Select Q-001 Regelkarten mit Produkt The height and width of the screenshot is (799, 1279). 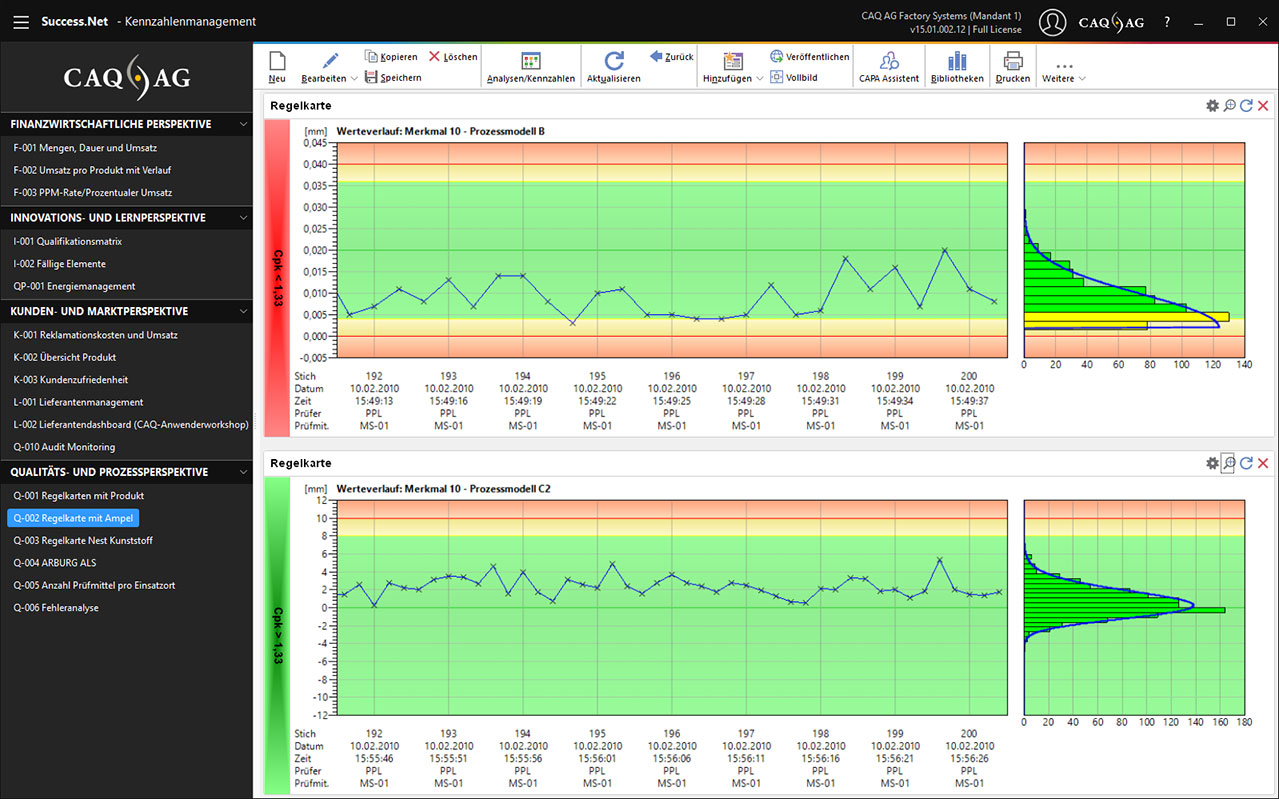79,496
